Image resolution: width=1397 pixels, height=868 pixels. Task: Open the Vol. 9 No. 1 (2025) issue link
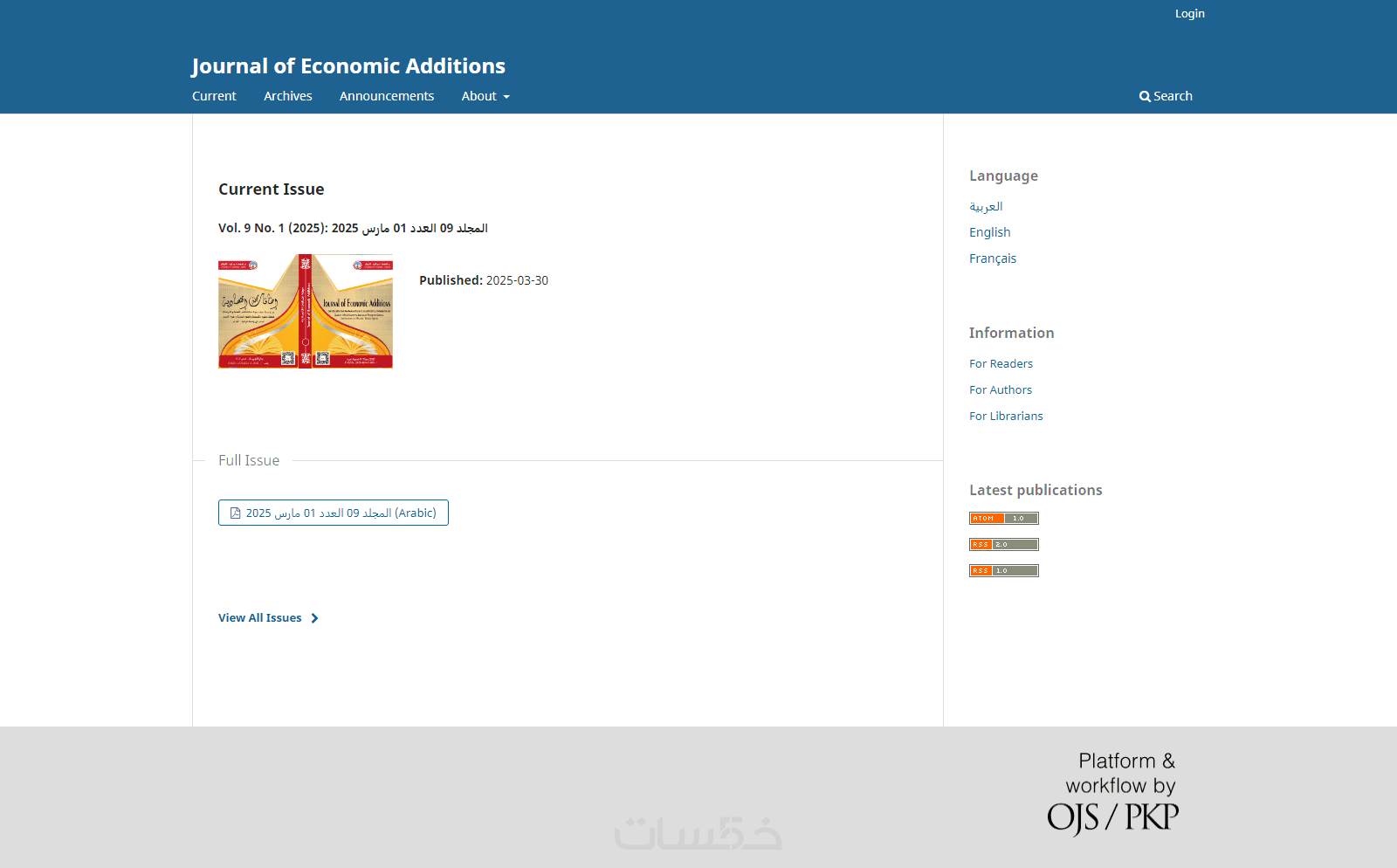click(353, 228)
